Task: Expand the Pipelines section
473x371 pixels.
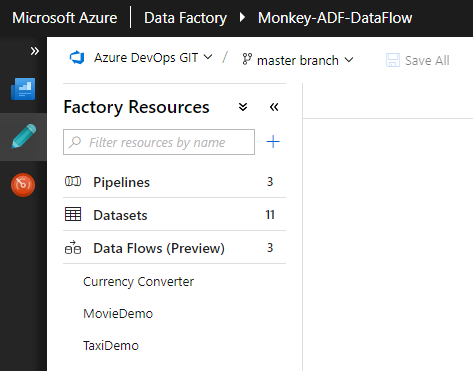Action: coord(174,182)
